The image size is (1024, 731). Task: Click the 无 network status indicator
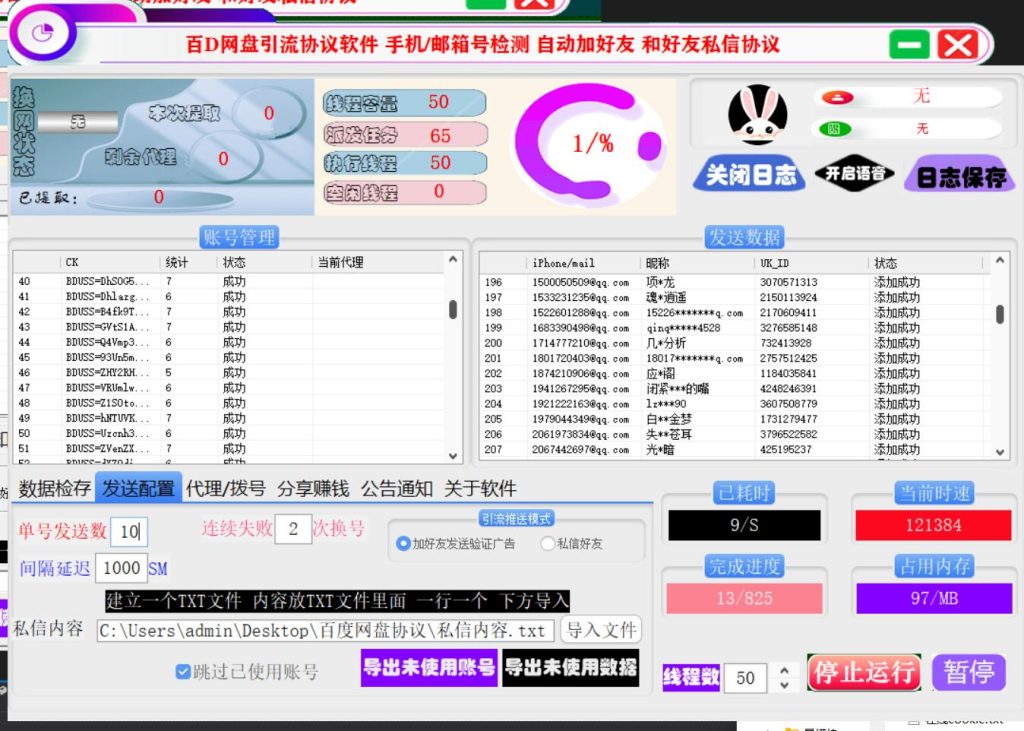(x=77, y=122)
